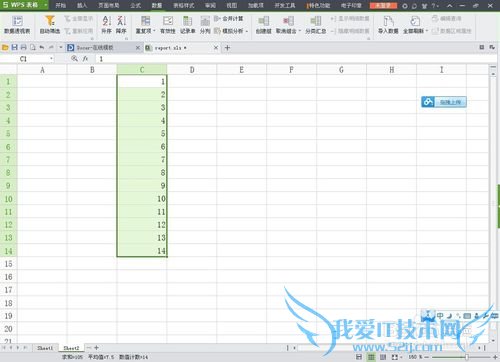Click the orange login button in title bar
Screen dimensions: 500x362
click(383, 5)
